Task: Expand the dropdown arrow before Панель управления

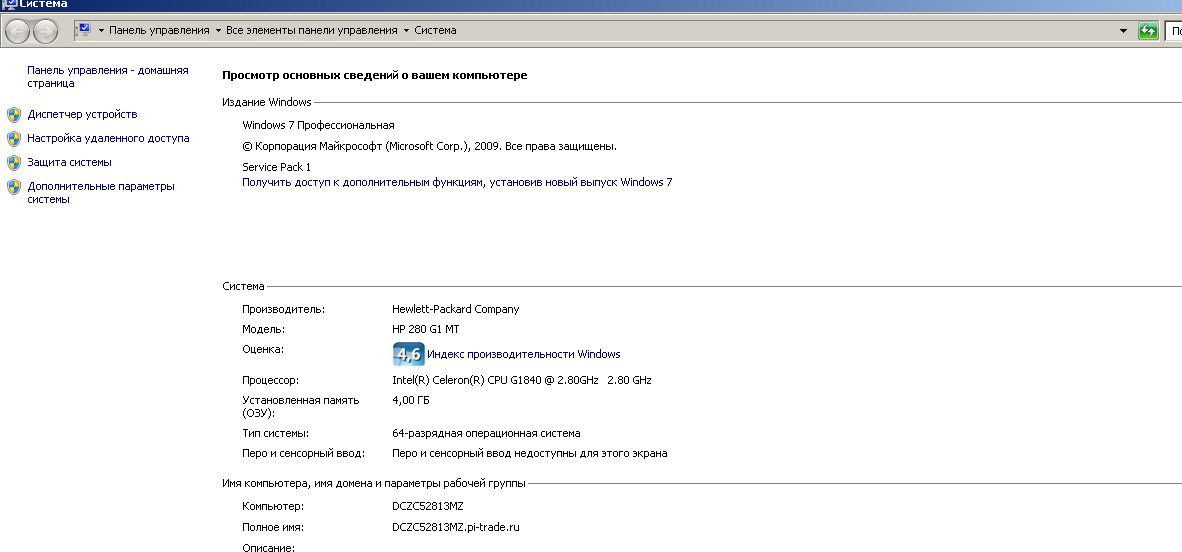Action: point(101,31)
